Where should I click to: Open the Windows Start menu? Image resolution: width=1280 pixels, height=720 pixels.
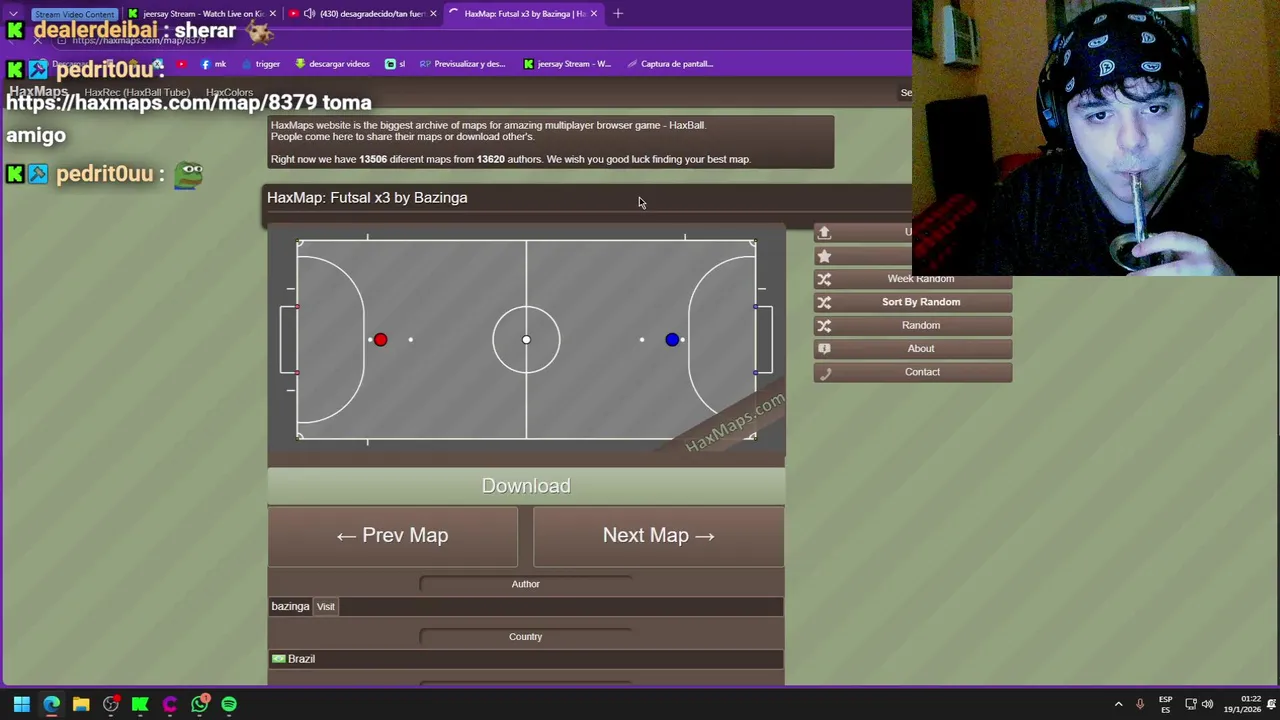[21, 704]
